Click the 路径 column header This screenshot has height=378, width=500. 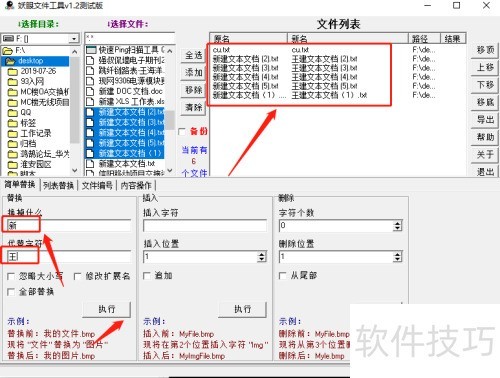[424, 39]
